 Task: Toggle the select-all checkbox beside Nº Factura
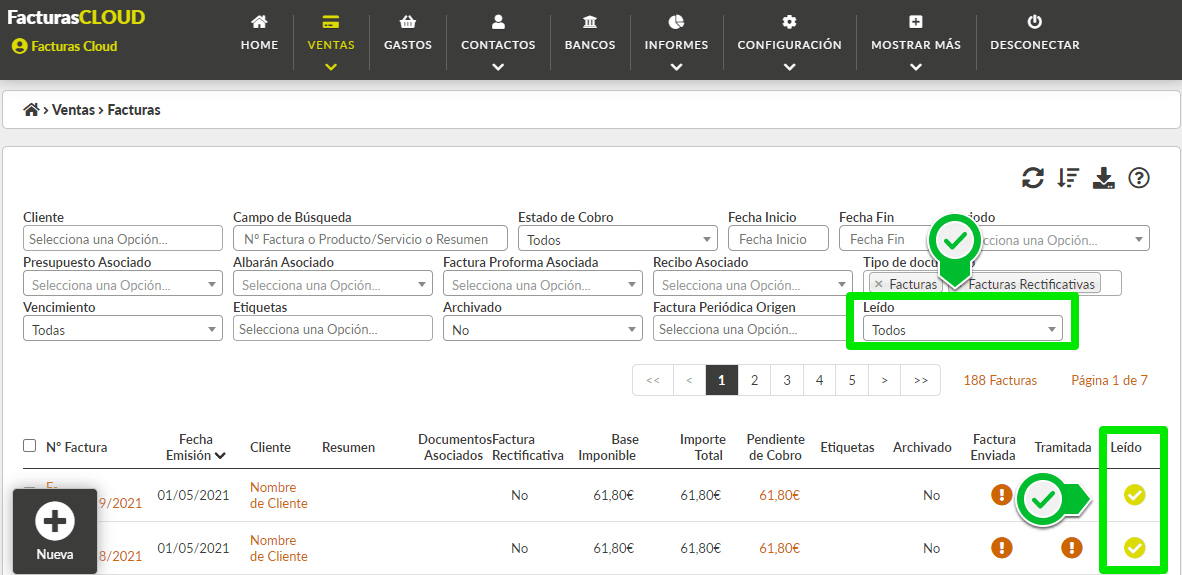(x=29, y=445)
